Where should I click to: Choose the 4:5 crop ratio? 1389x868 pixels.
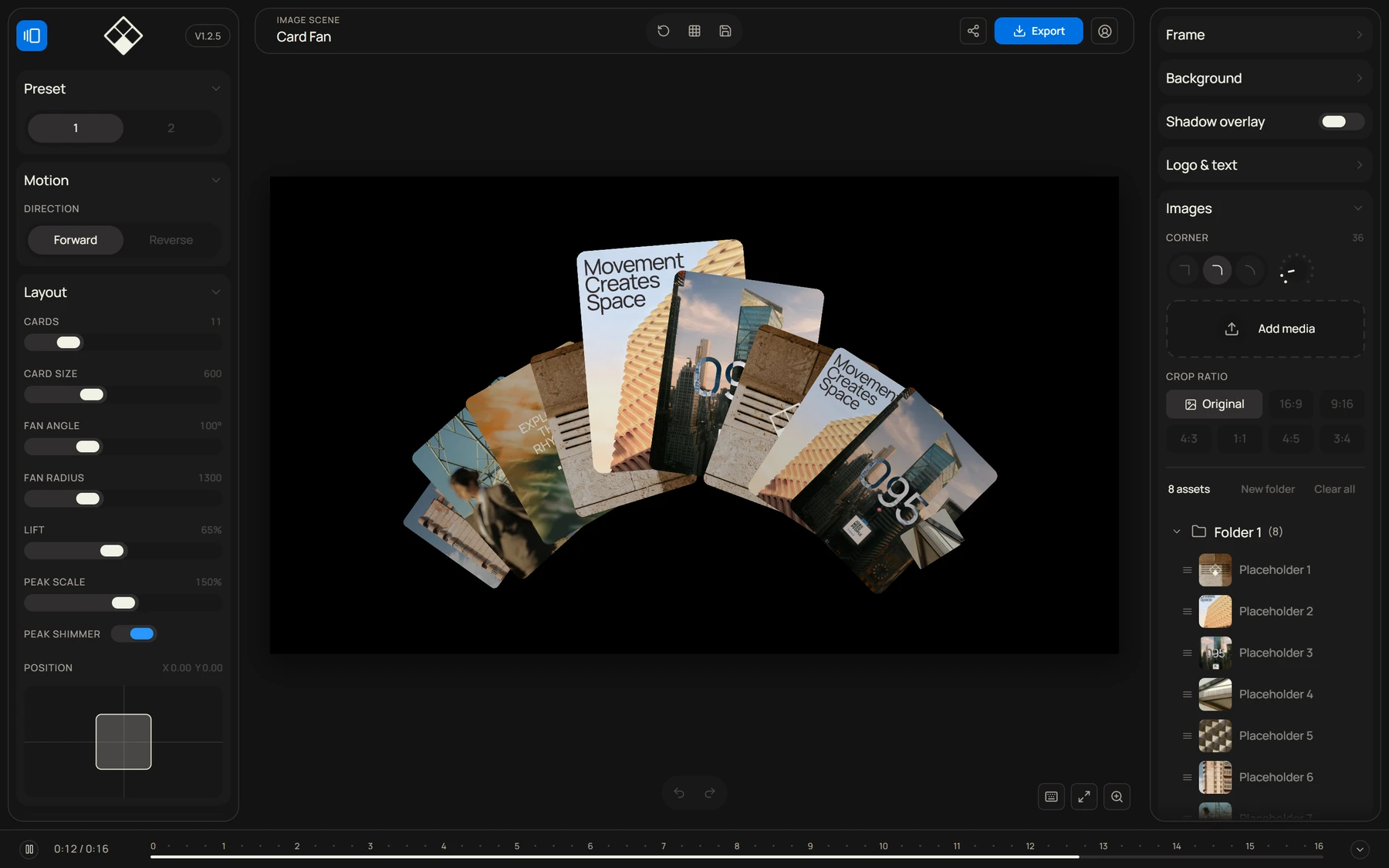pos(1291,439)
